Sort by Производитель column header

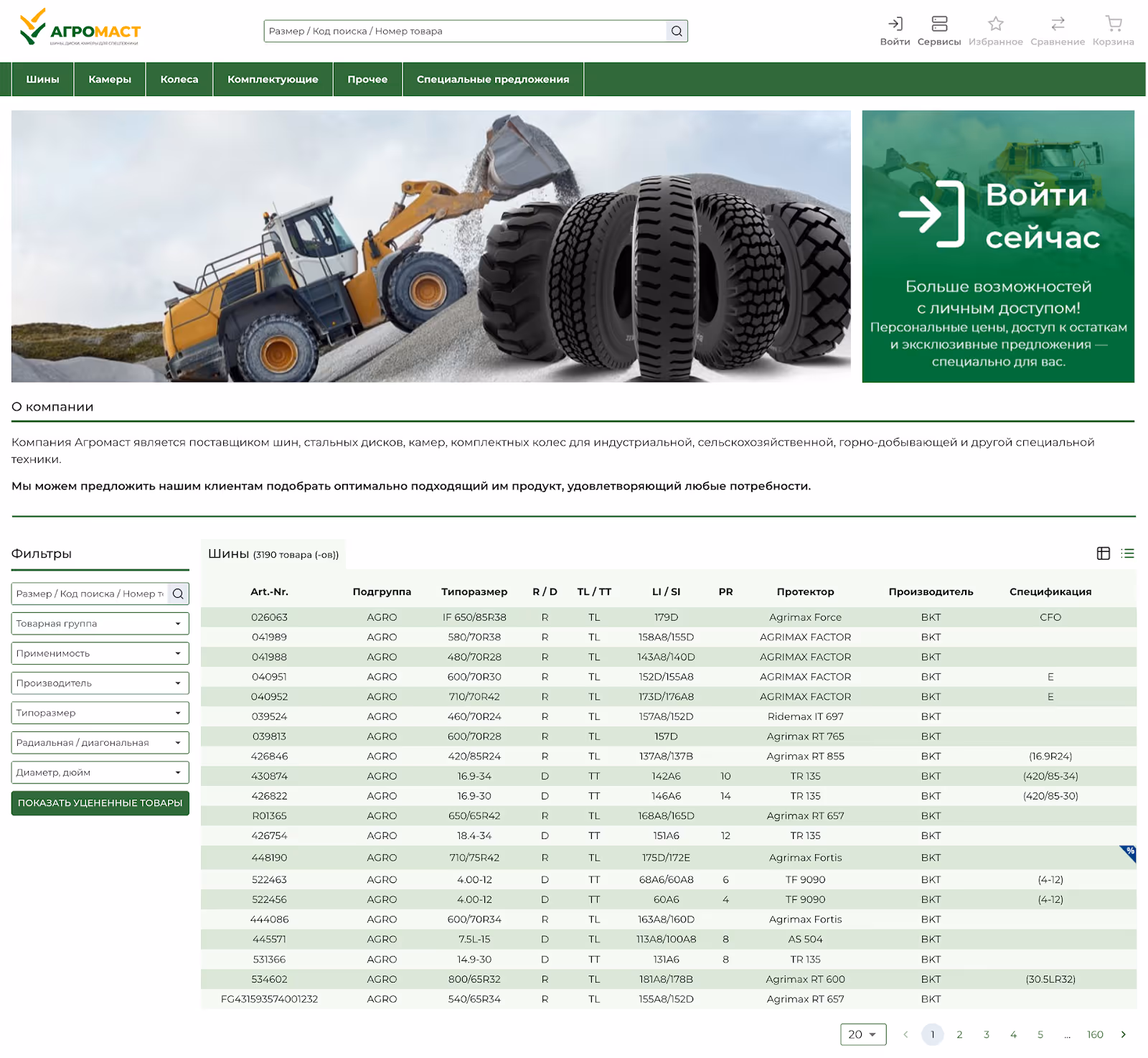931,591
